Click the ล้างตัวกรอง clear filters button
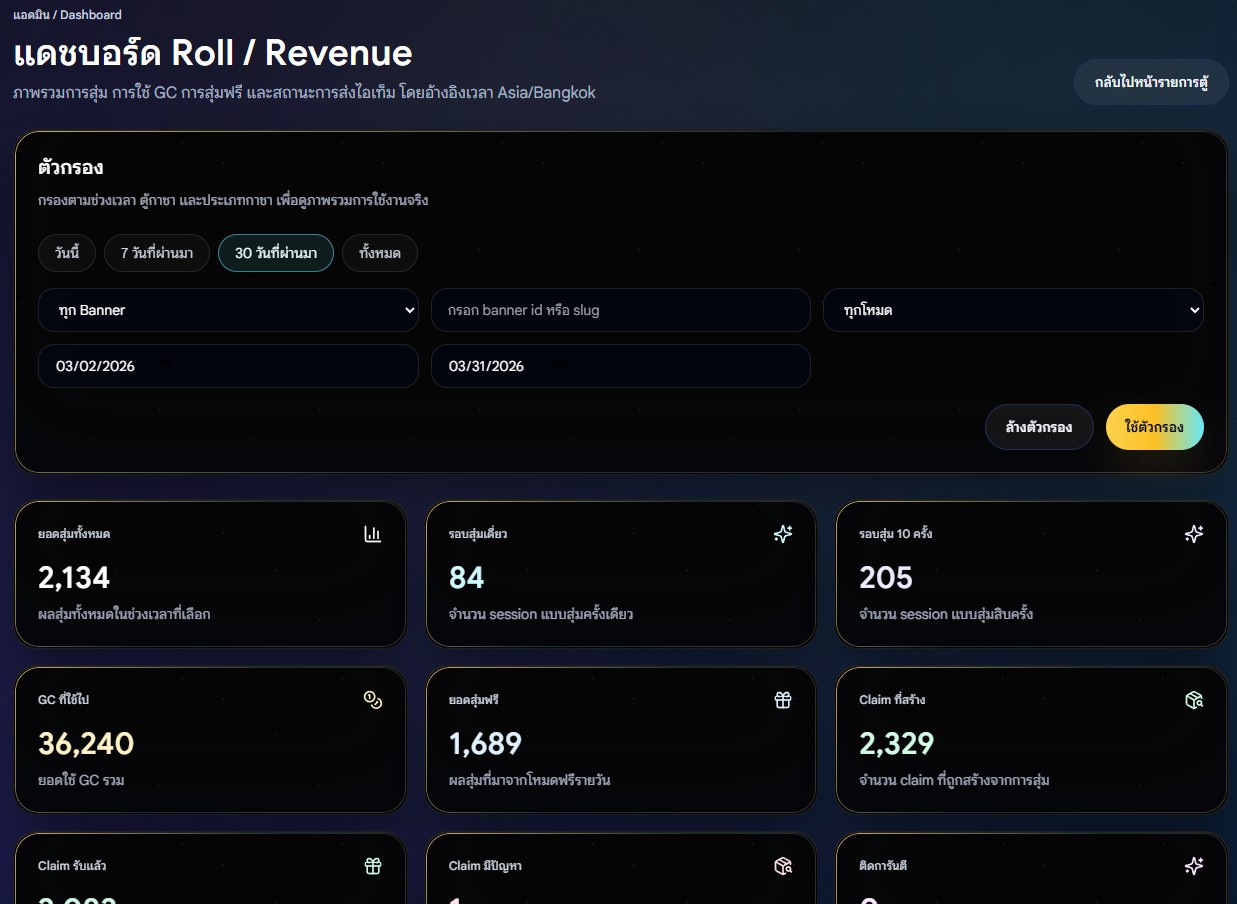The height and width of the screenshot is (904, 1237). pos(1039,427)
